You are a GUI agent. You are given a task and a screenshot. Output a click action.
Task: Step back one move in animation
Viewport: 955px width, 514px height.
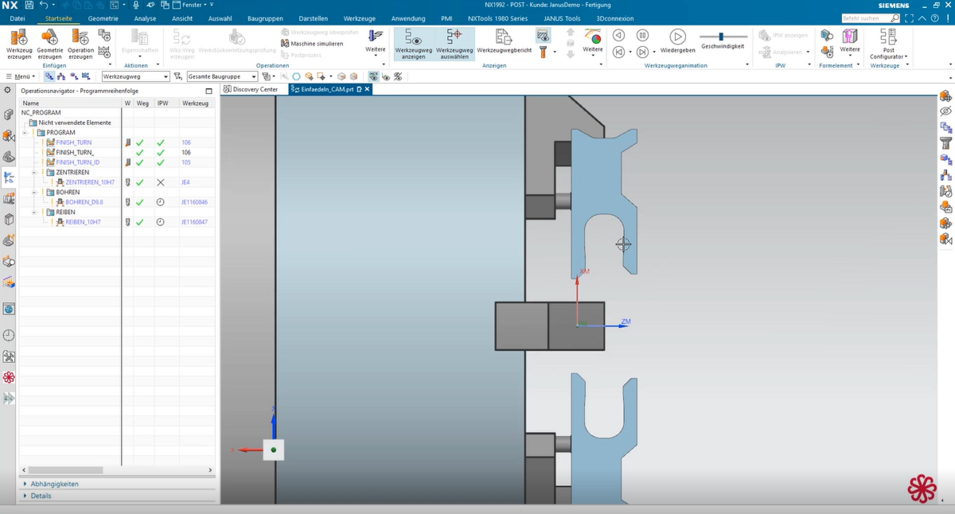(618, 35)
